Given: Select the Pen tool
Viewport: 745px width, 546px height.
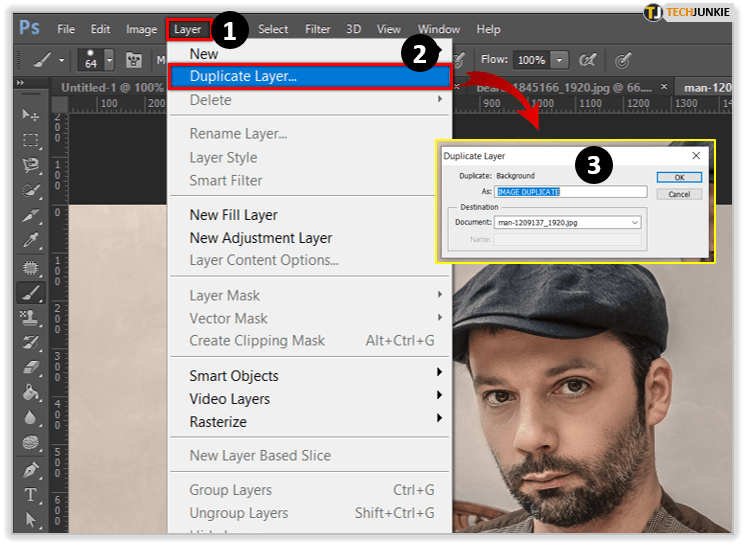Looking at the screenshot, I should coord(30,469).
